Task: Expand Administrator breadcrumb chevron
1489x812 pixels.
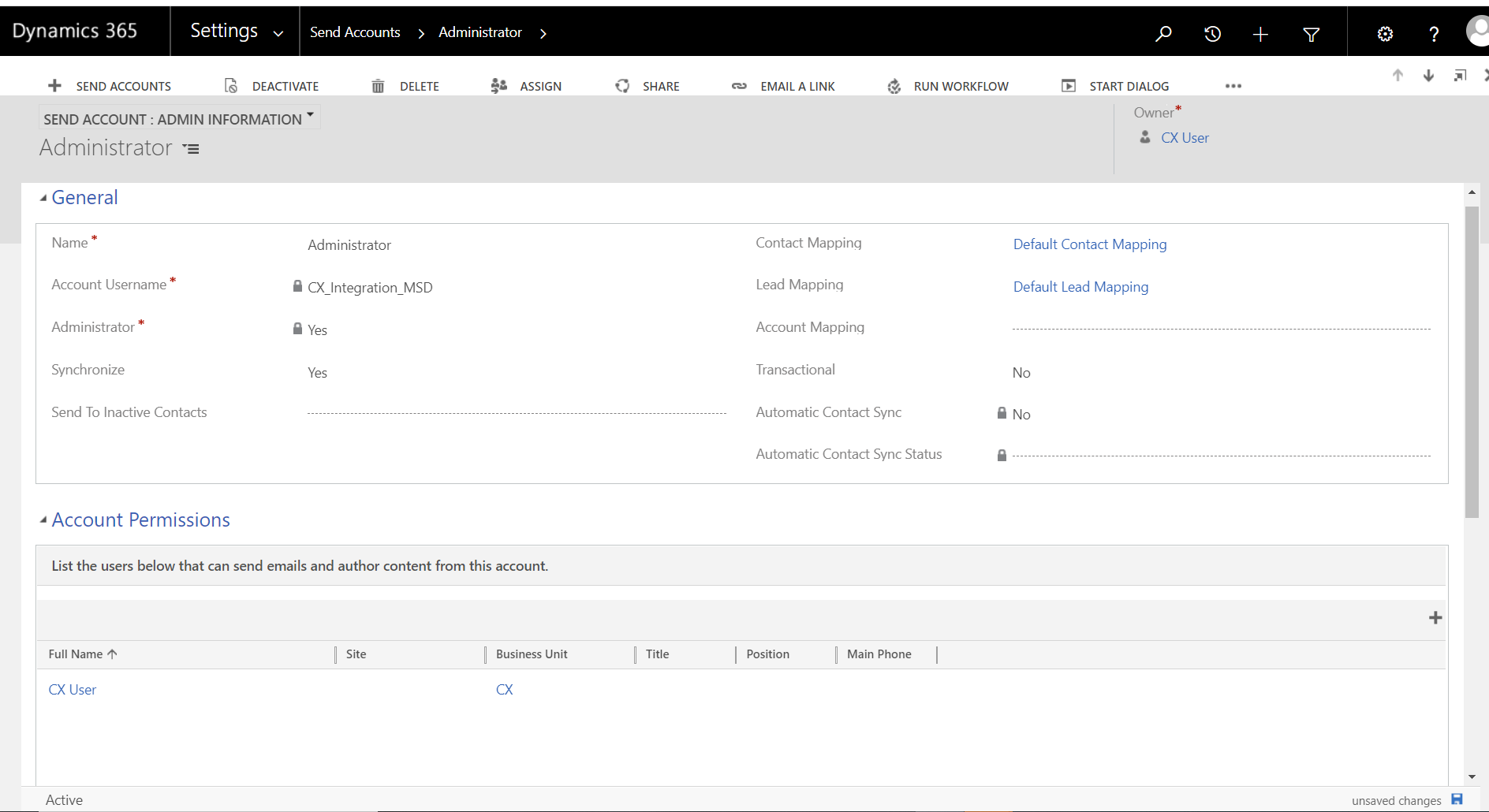Action: click(543, 33)
